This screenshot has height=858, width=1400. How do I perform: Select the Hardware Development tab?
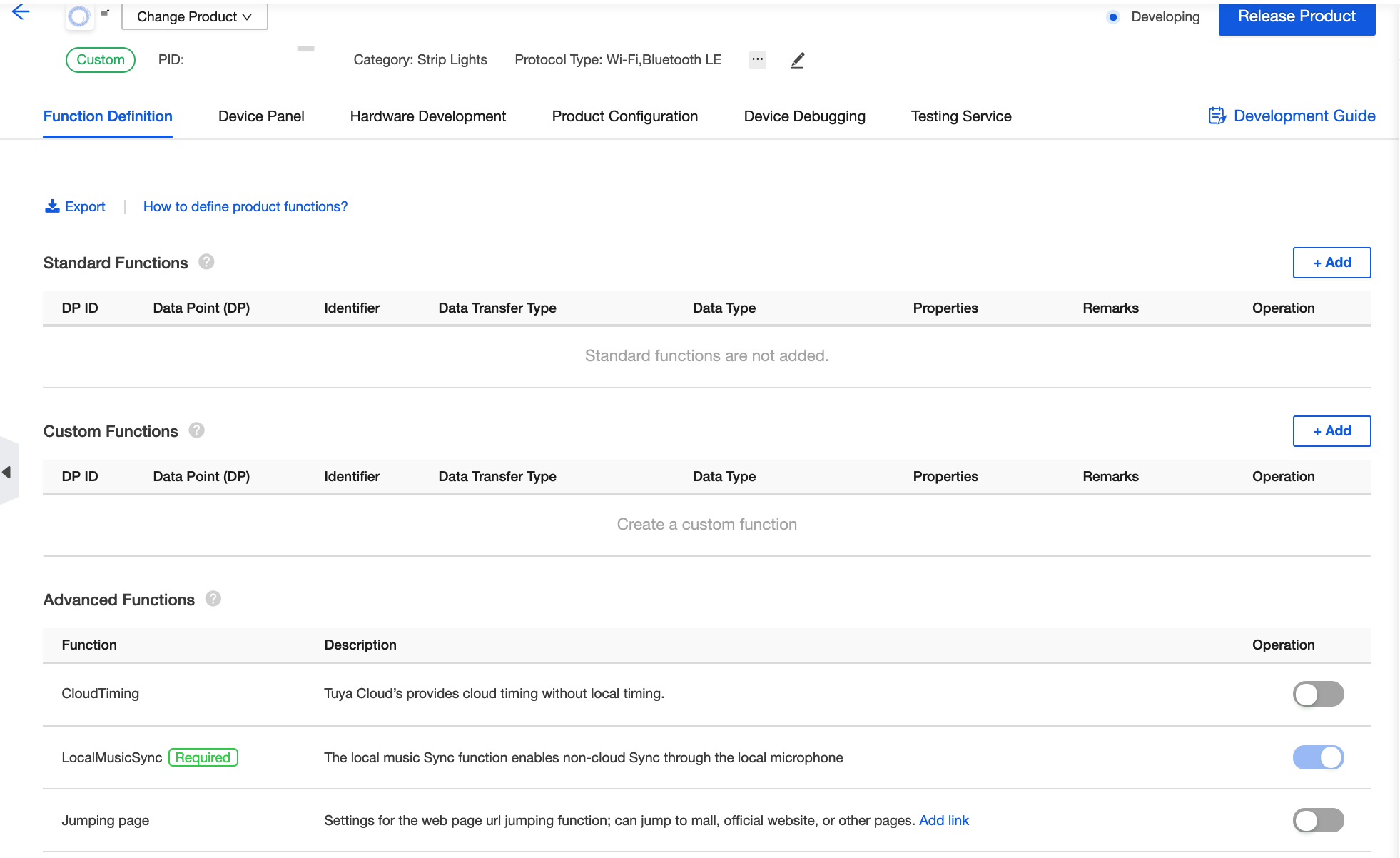tap(428, 116)
